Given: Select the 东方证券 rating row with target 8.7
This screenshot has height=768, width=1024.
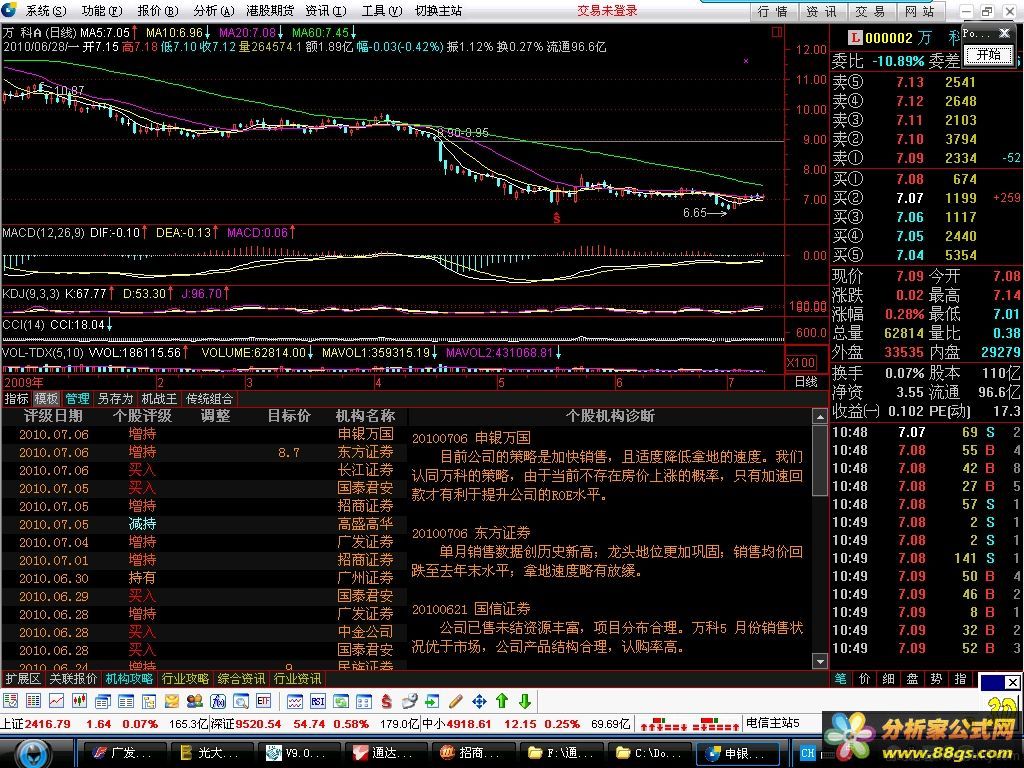Looking at the screenshot, I should click(204, 452).
